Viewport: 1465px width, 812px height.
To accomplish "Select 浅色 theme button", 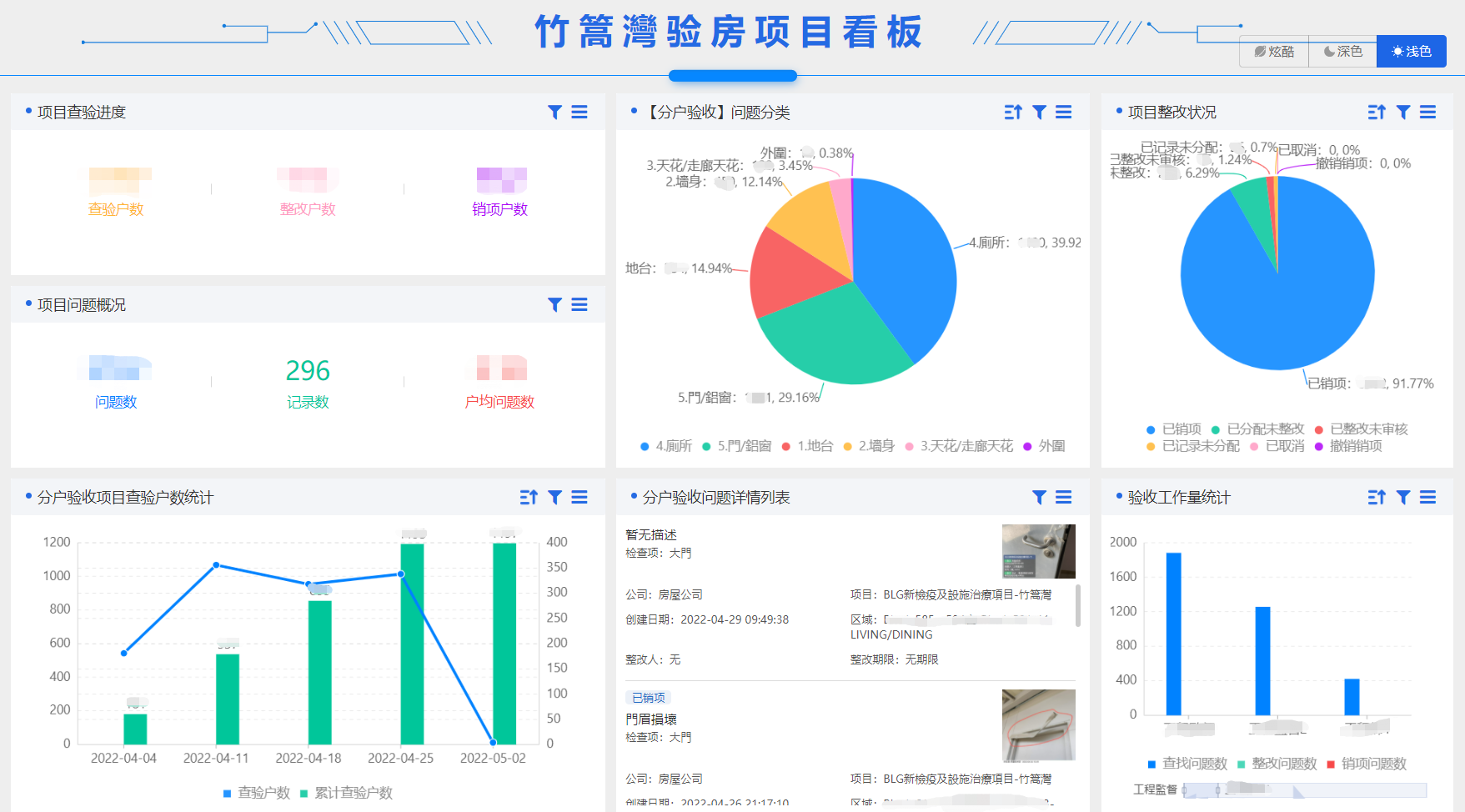I will coord(1411,52).
